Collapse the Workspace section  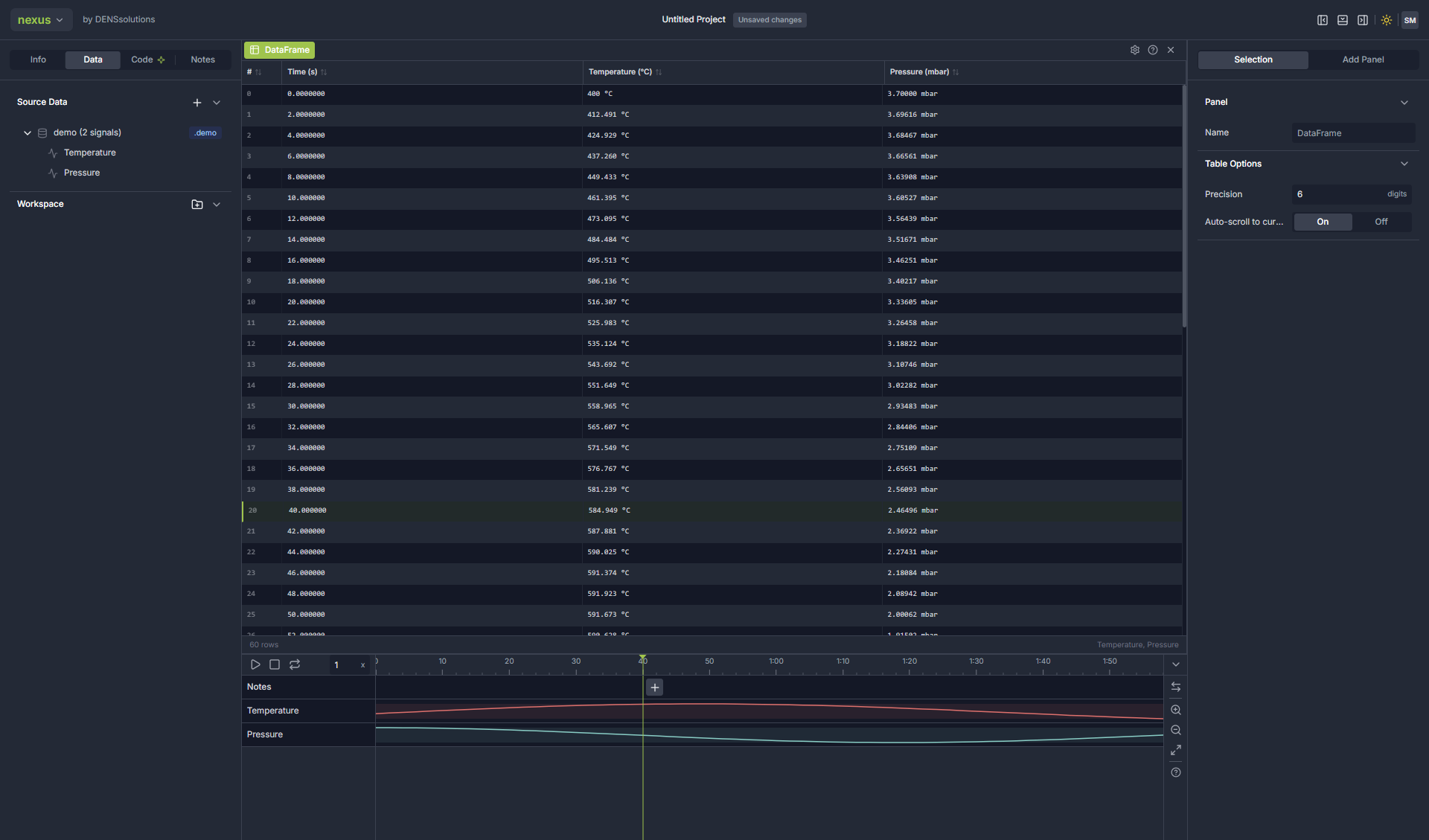click(217, 205)
